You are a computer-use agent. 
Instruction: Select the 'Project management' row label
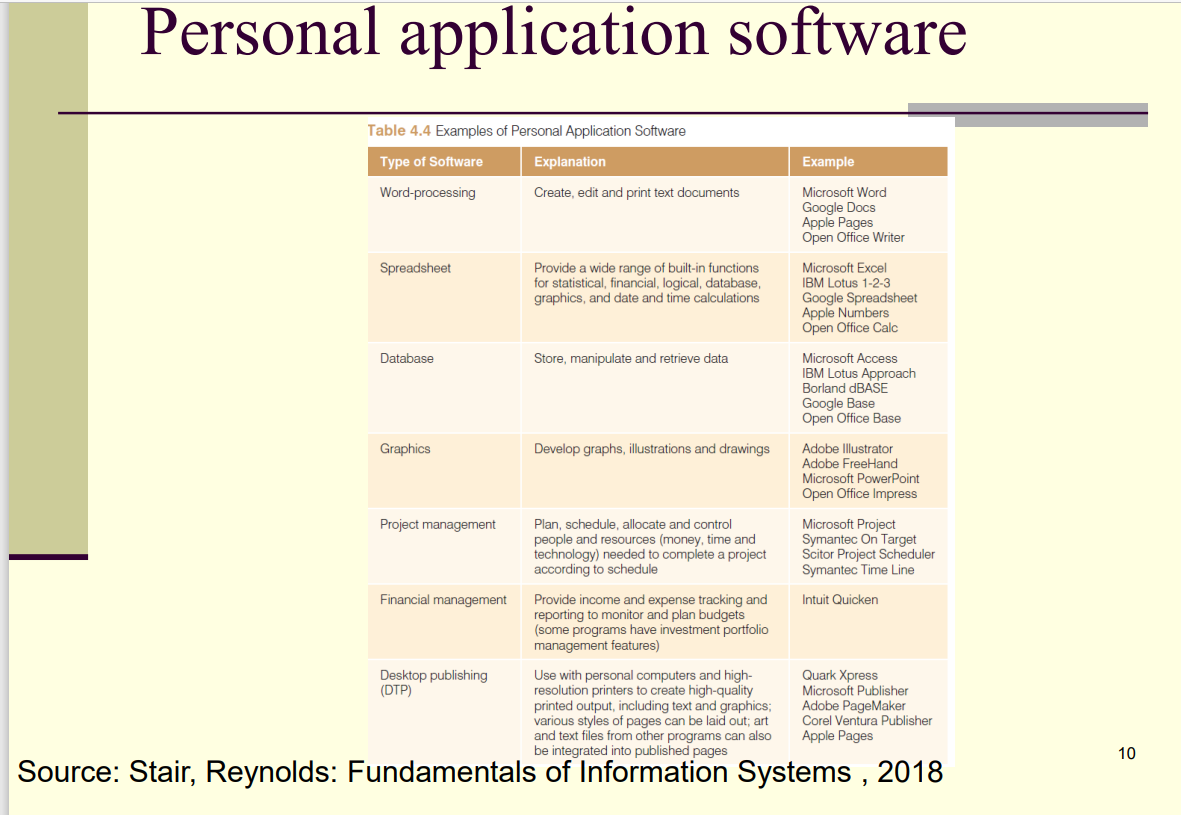(x=437, y=524)
